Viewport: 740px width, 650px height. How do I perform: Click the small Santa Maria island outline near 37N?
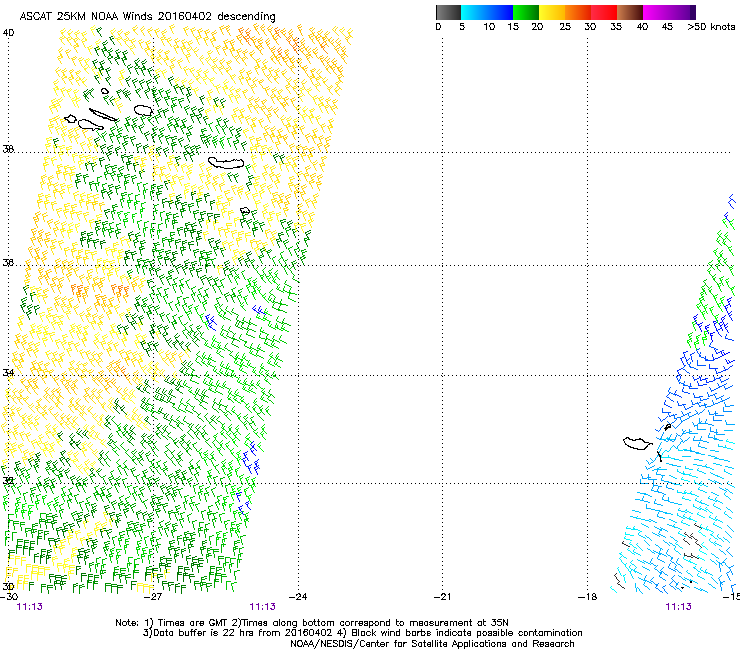(x=244, y=211)
